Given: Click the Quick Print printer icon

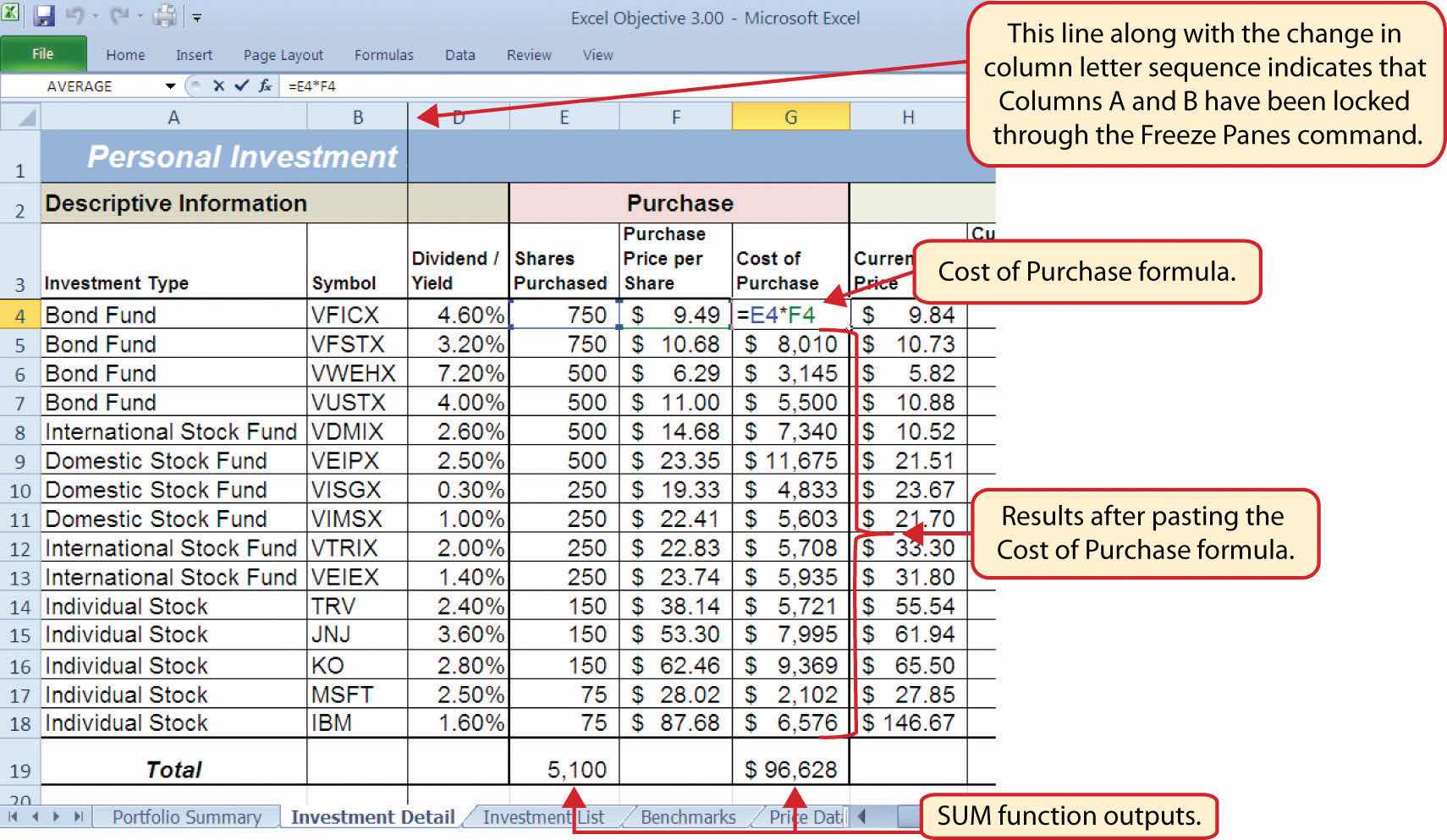Looking at the screenshot, I should (x=164, y=15).
